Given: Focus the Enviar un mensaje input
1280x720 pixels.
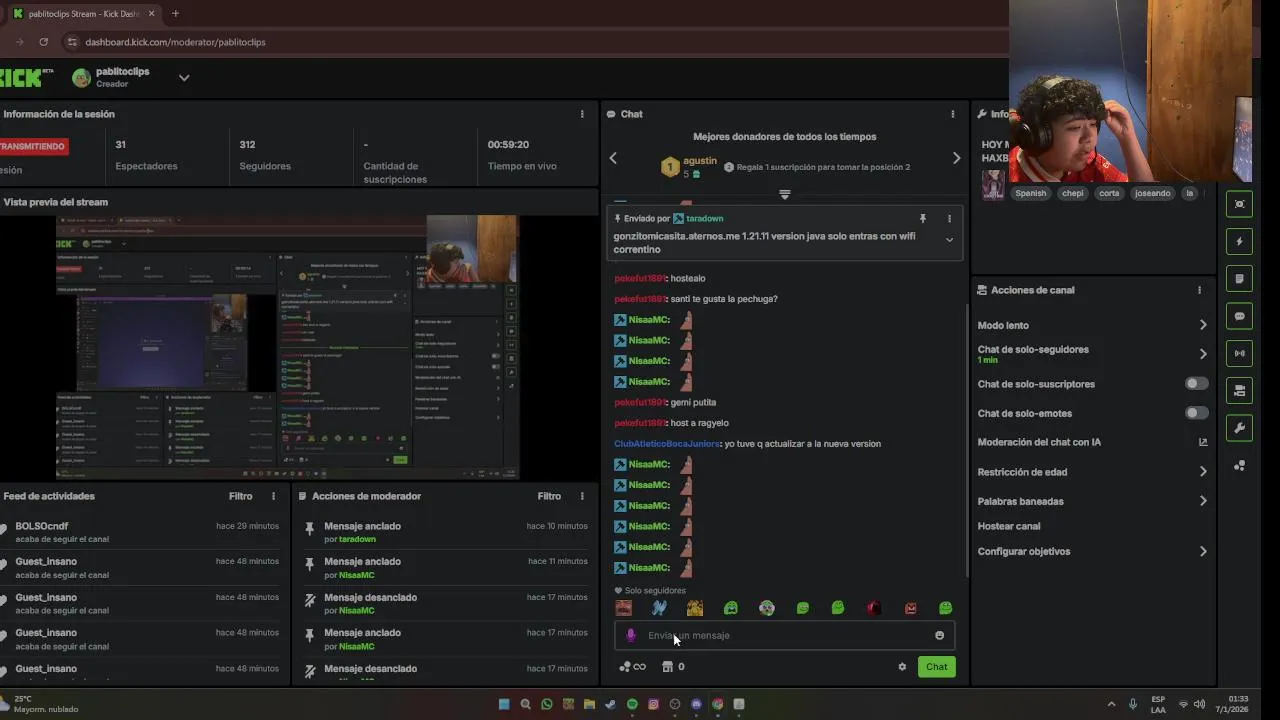Looking at the screenshot, I should point(785,635).
